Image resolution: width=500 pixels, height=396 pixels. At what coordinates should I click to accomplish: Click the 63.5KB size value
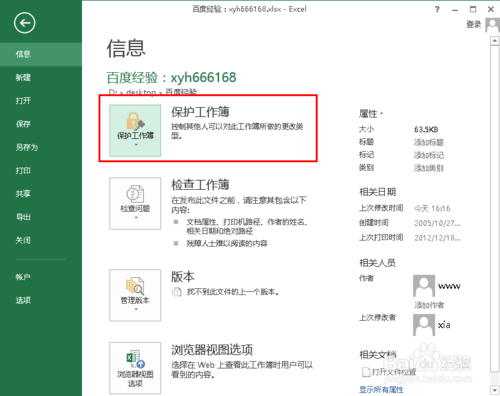point(426,129)
